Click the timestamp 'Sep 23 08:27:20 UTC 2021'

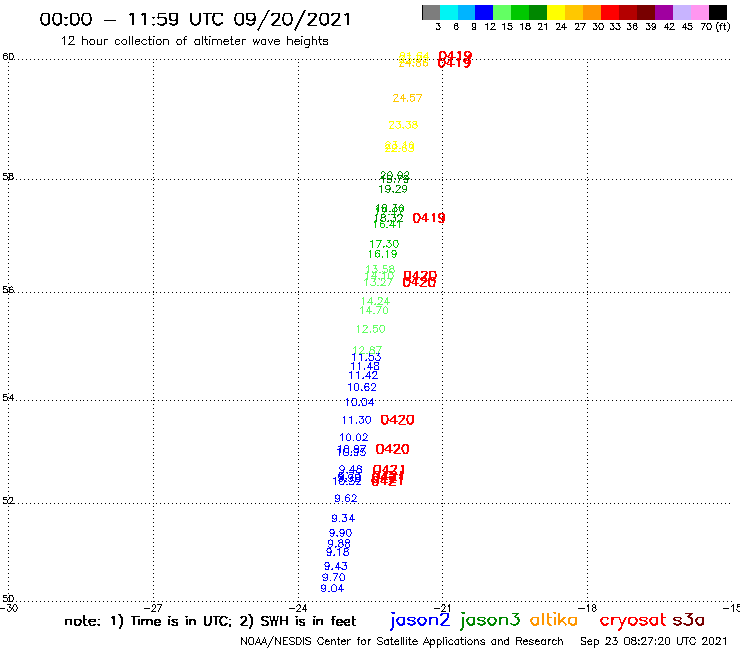click(654, 642)
